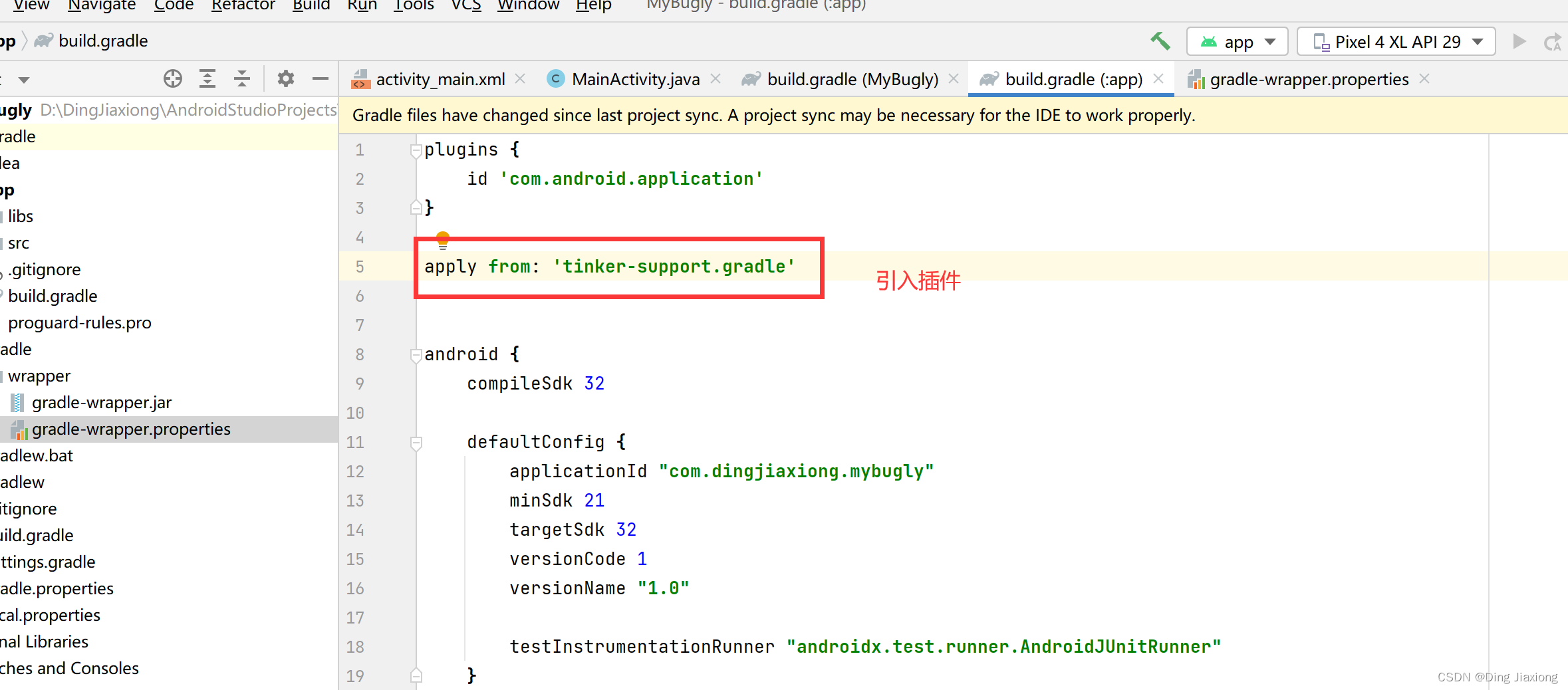Click the yellow intention lightbulb icon
This screenshot has height=690, width=1568.
(x=443, y=240)
